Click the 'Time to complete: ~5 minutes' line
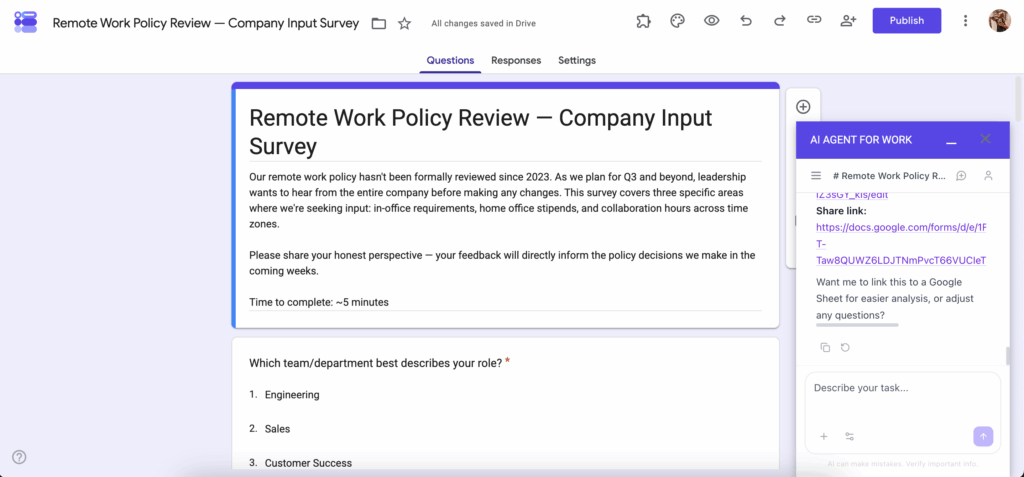Viewport: 1024px width, 477px height. point(319,303)
